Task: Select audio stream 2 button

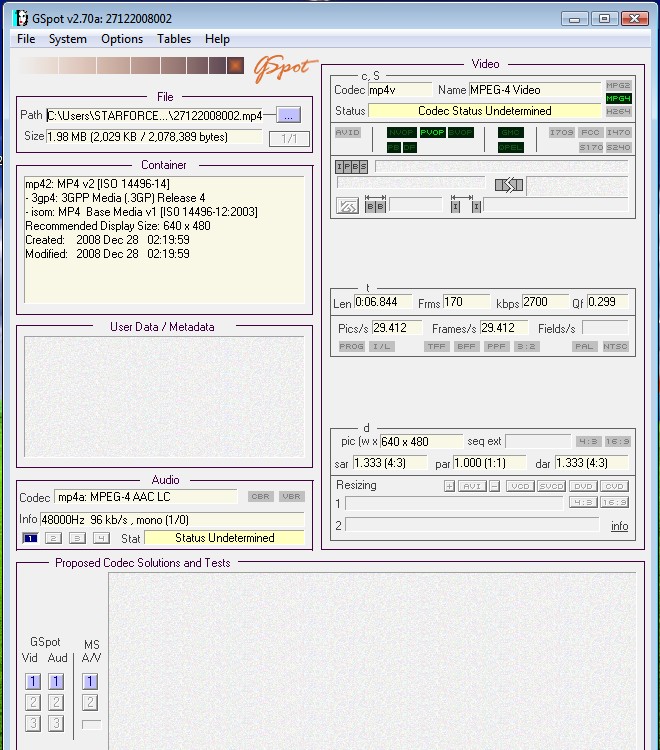Action: point(53,538)
